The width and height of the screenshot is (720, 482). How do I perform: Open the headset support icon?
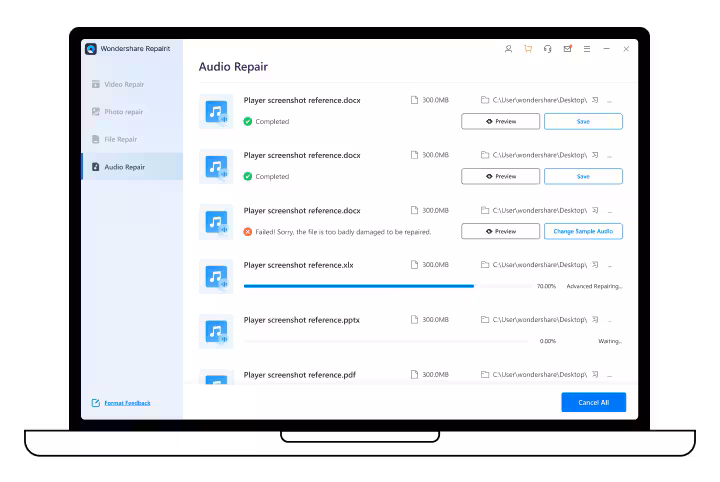pyautogui.click(x=547, y=49)
